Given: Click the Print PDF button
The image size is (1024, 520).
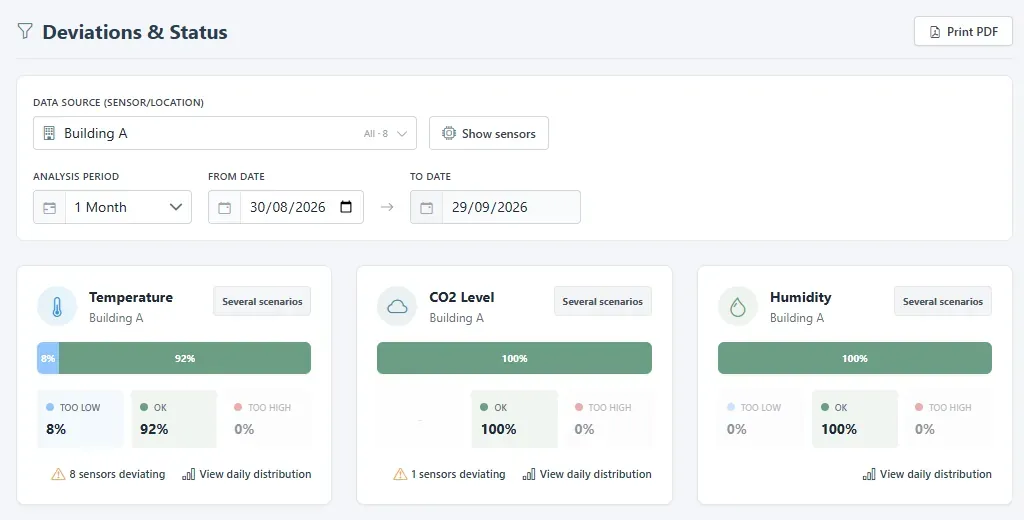Looking at the screenshot, I should pyautogui.click(x=963, y=31).
